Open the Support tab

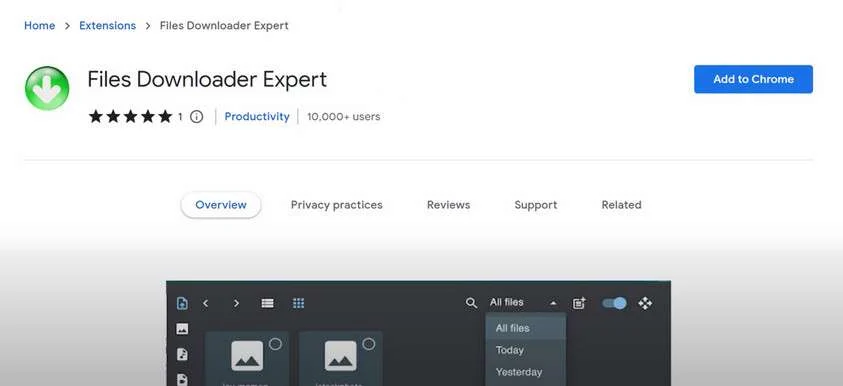[x=536, y=205]
